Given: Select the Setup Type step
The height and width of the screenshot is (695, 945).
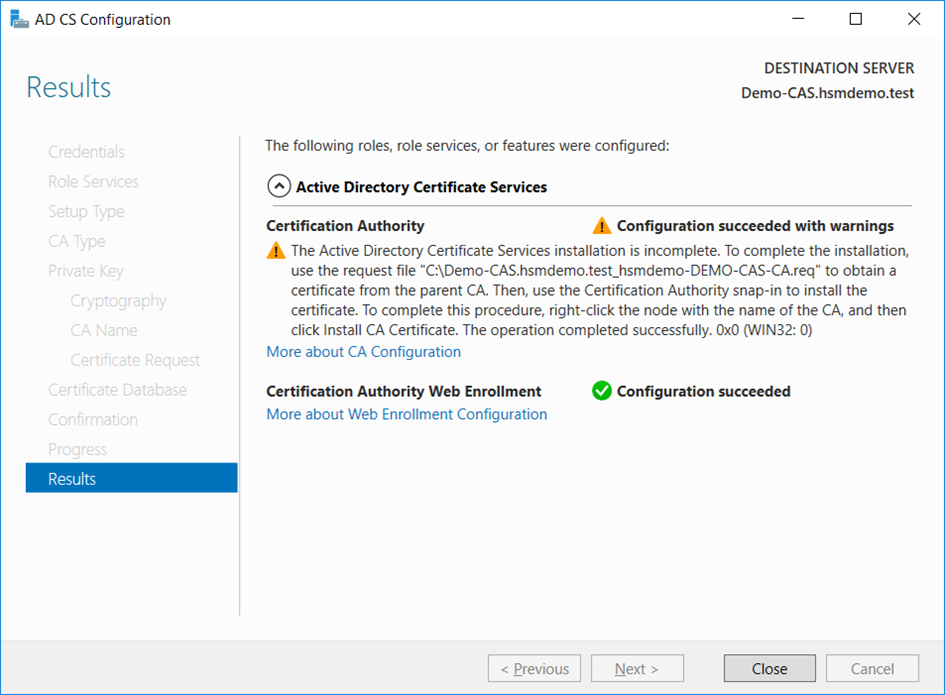Looking at the screenshot, I should click(x=86, y=212).
